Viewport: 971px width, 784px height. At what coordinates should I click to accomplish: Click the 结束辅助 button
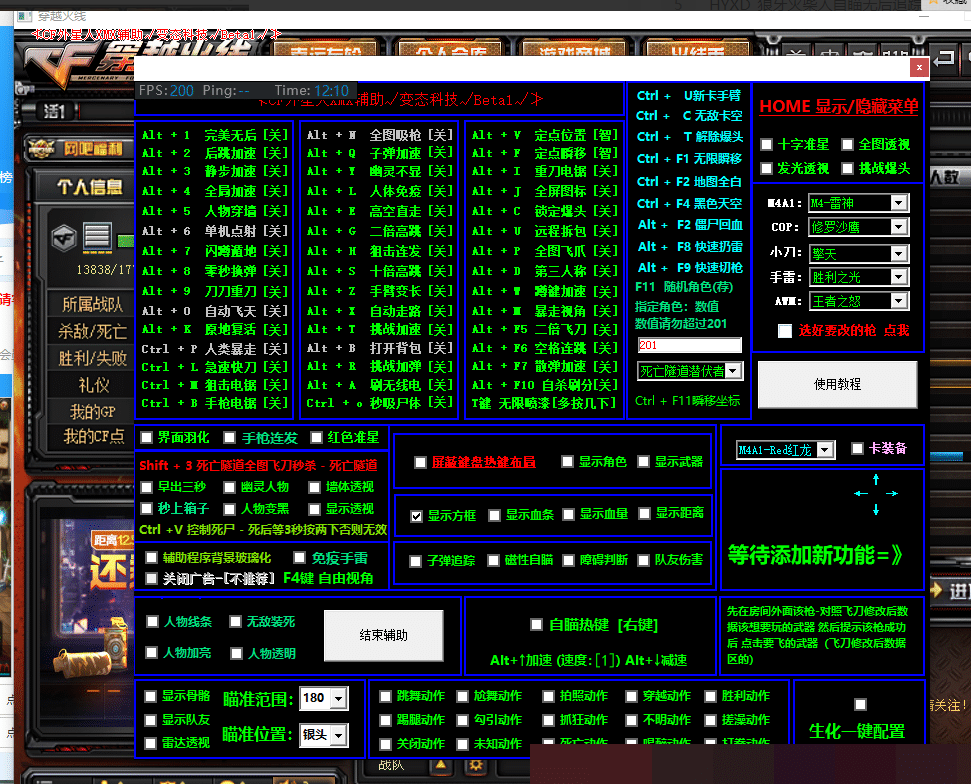pos(383,635)
